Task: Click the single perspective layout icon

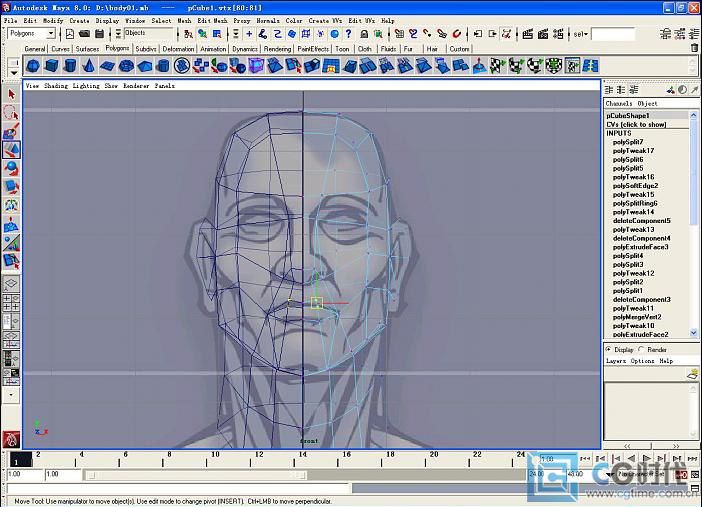Action: pos(11,283)
